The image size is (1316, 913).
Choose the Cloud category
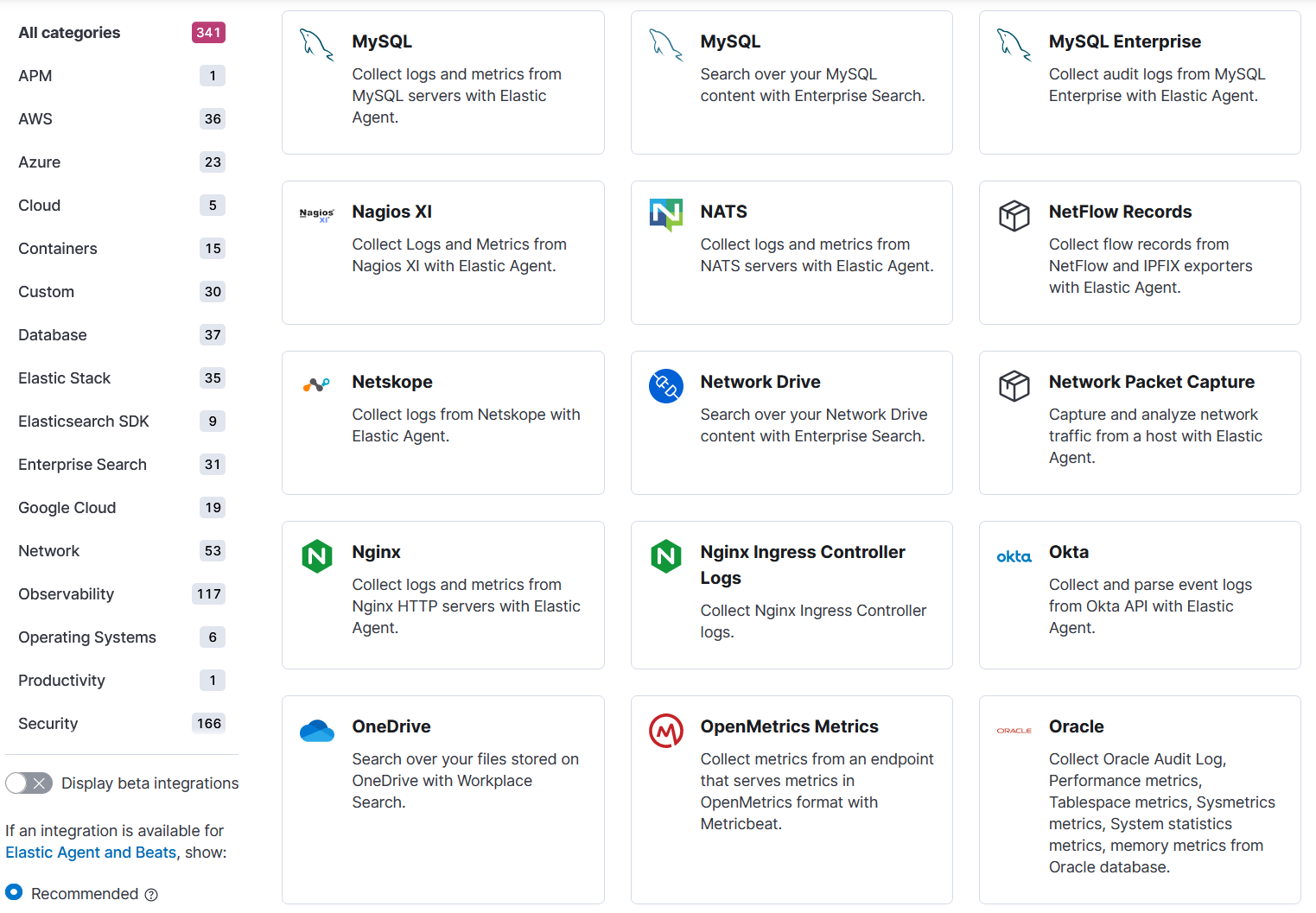point(122,206)
